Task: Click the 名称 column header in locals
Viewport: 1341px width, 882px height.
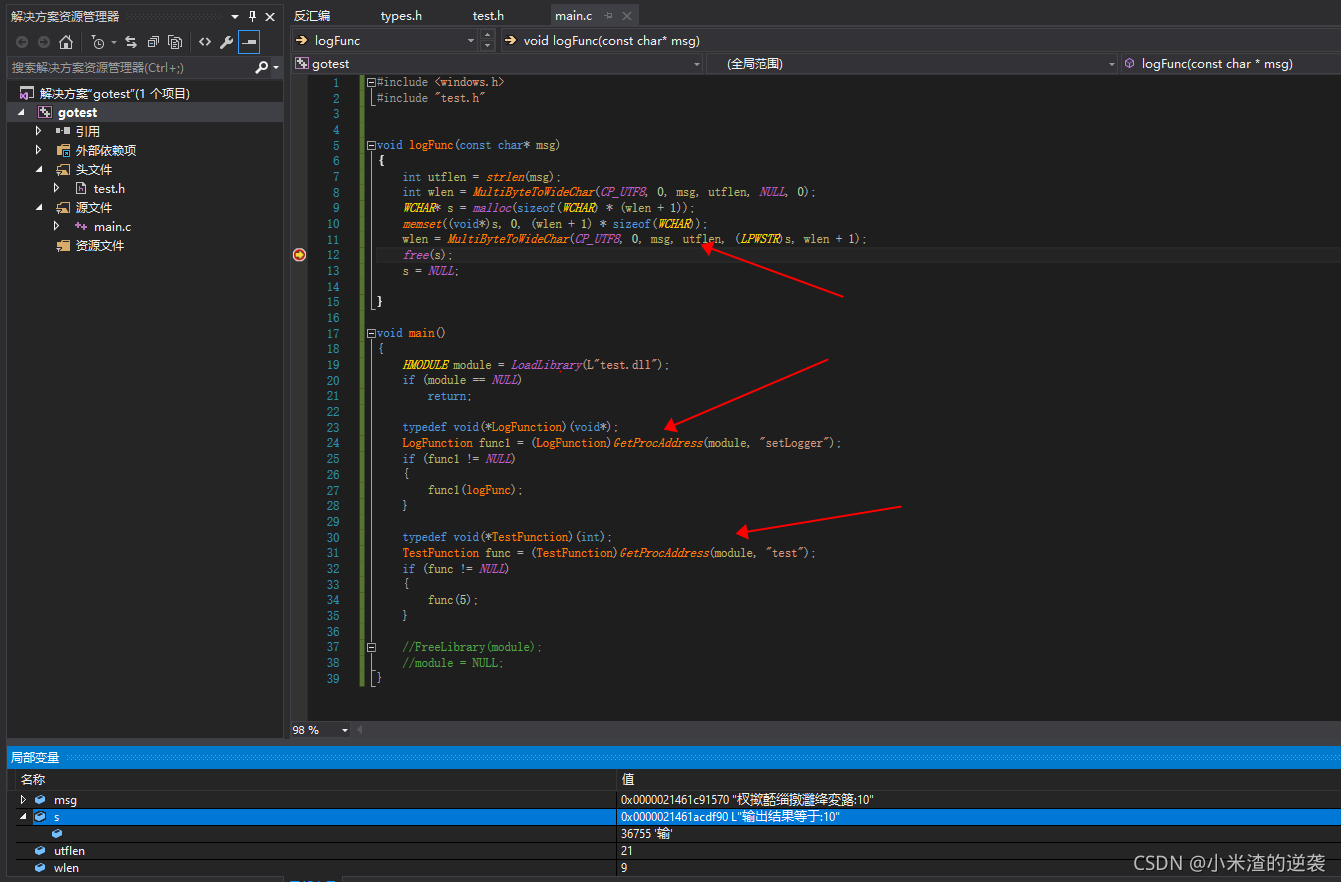Action: click(316, 779)
